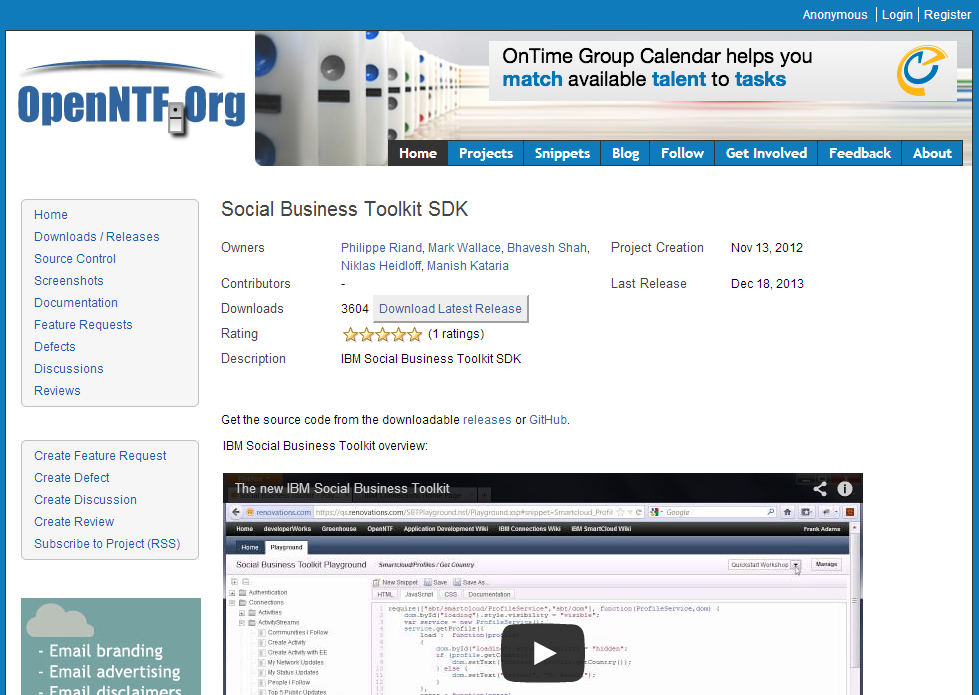Open the Feedback navigation tab

[859, 153]
